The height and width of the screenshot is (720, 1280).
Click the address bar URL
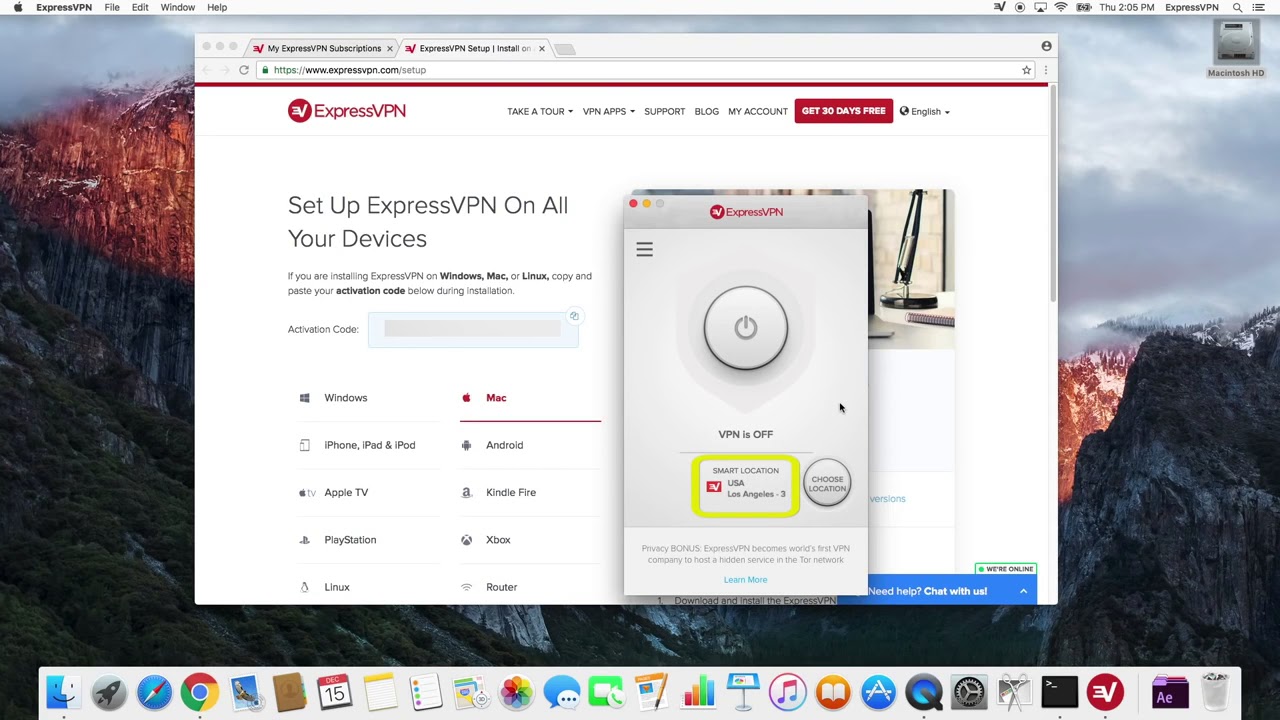[349, 70]
